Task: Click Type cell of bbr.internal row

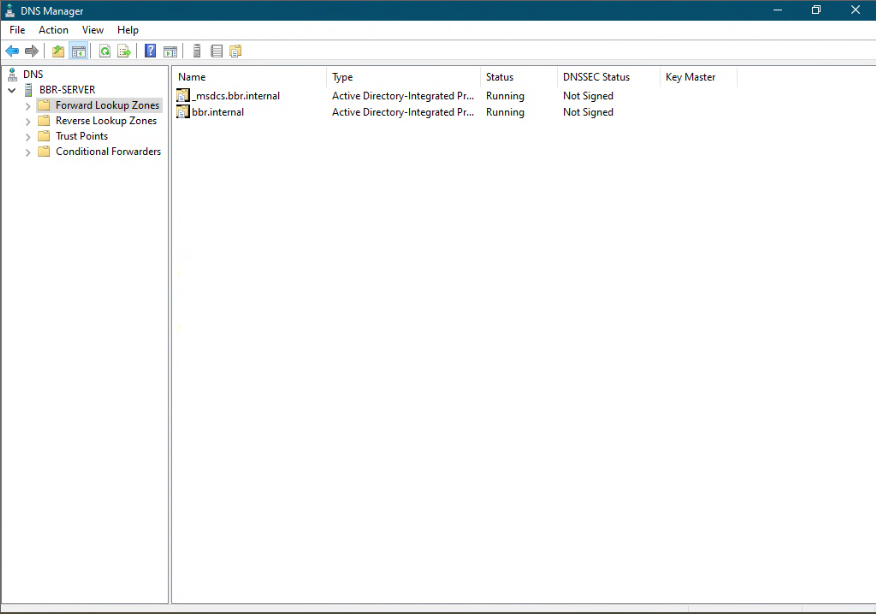Action: [x=403, y=112]
